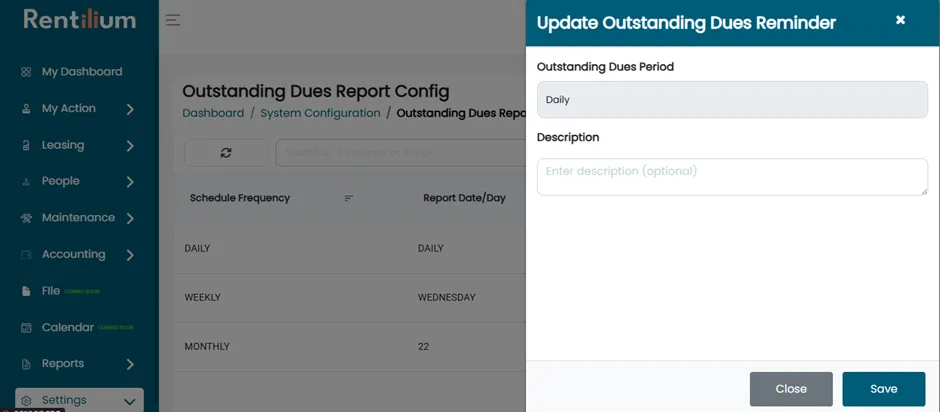Click the Outstanding Dues Period field
Viewport: 940px width, 412px height.
(x=732, y=100)
